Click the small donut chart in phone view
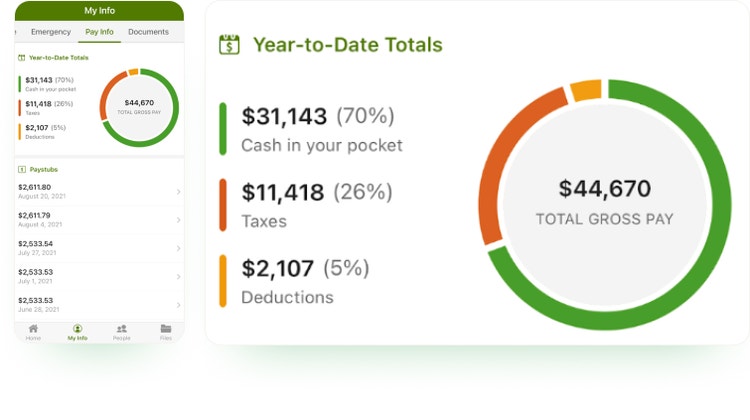This screenshot has width=750, height=420. click(139, 106)
